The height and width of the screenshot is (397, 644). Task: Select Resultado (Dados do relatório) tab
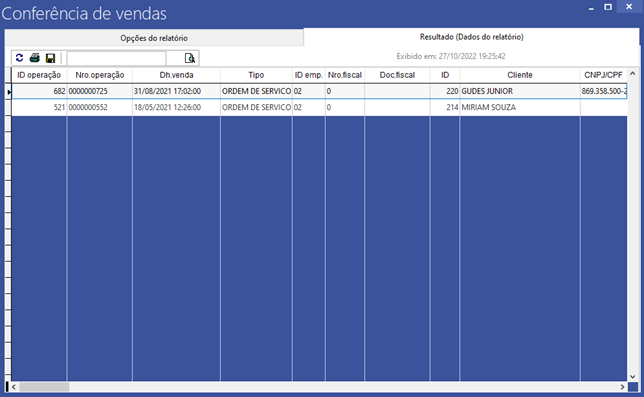click(x=472, y=37)
